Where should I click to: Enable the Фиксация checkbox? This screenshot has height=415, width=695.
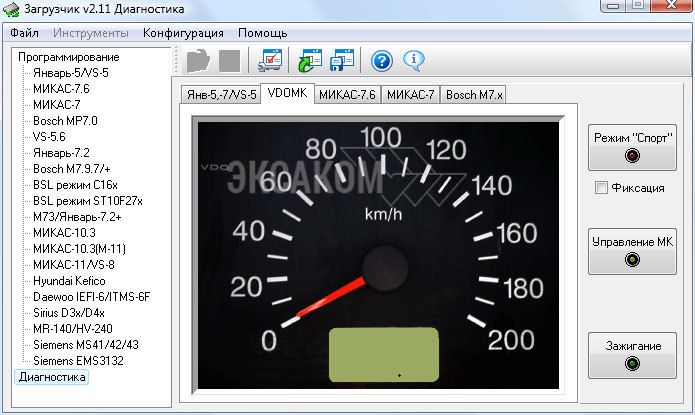click(x=600, y=188)
